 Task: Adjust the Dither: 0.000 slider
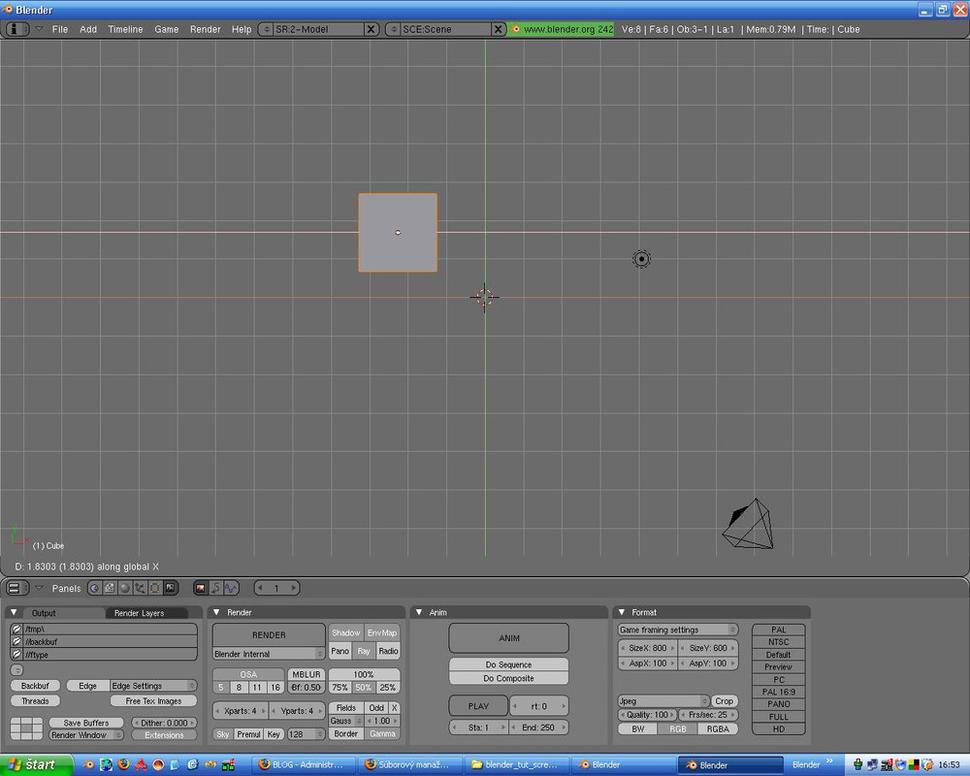click(164, 723)
